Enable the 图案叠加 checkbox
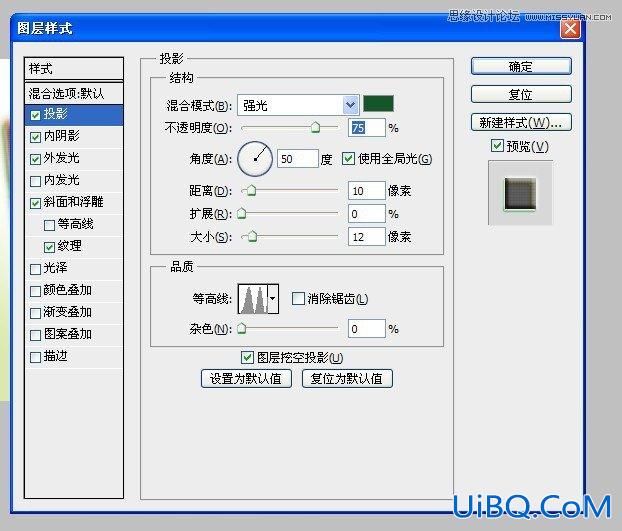Viewport: 622px width, 531px height. click(x=35, y=335)
